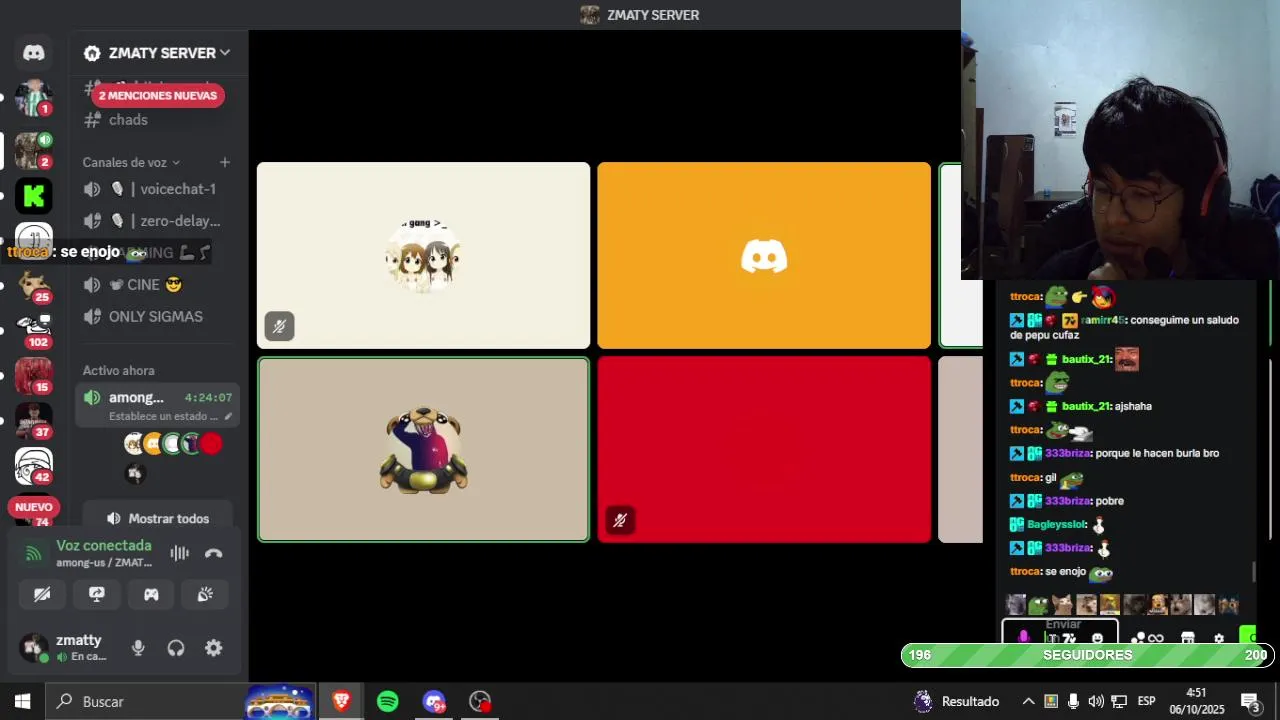
Task: Open system tray network icon
Action: (x=1119, y=701)
